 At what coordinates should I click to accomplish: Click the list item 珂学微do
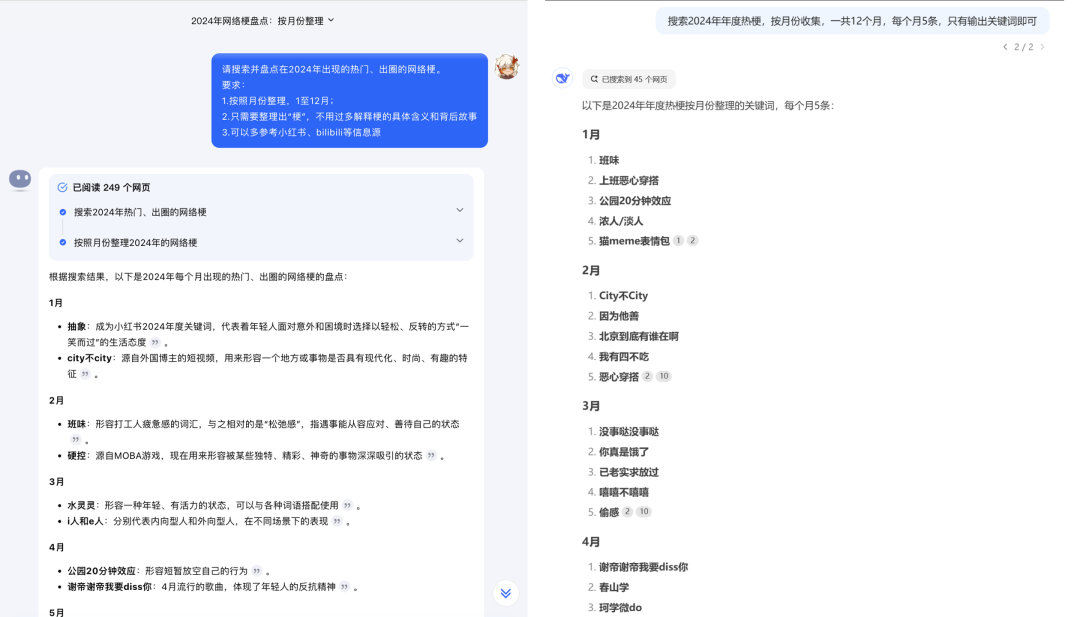coord(620,607)
